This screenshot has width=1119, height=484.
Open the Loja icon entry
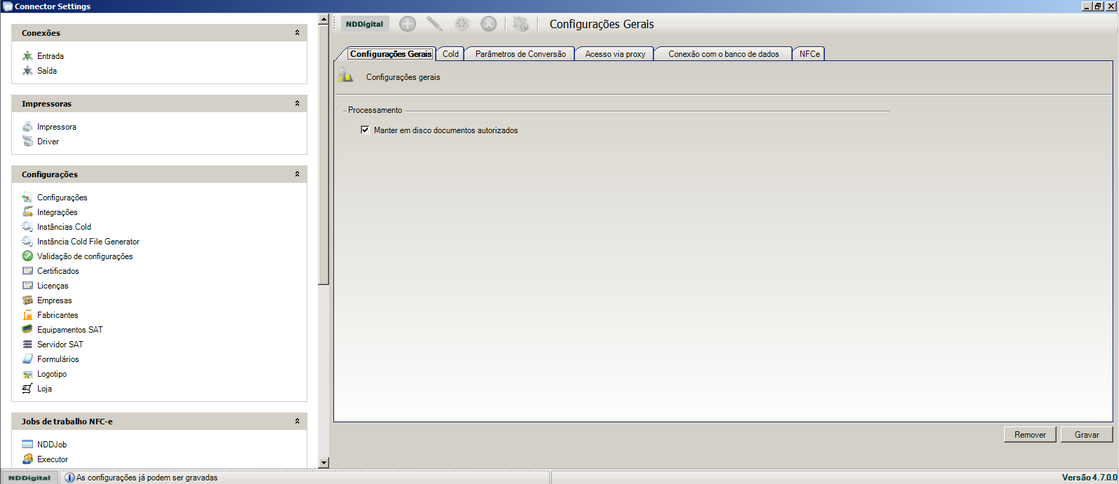click(28, 388)
